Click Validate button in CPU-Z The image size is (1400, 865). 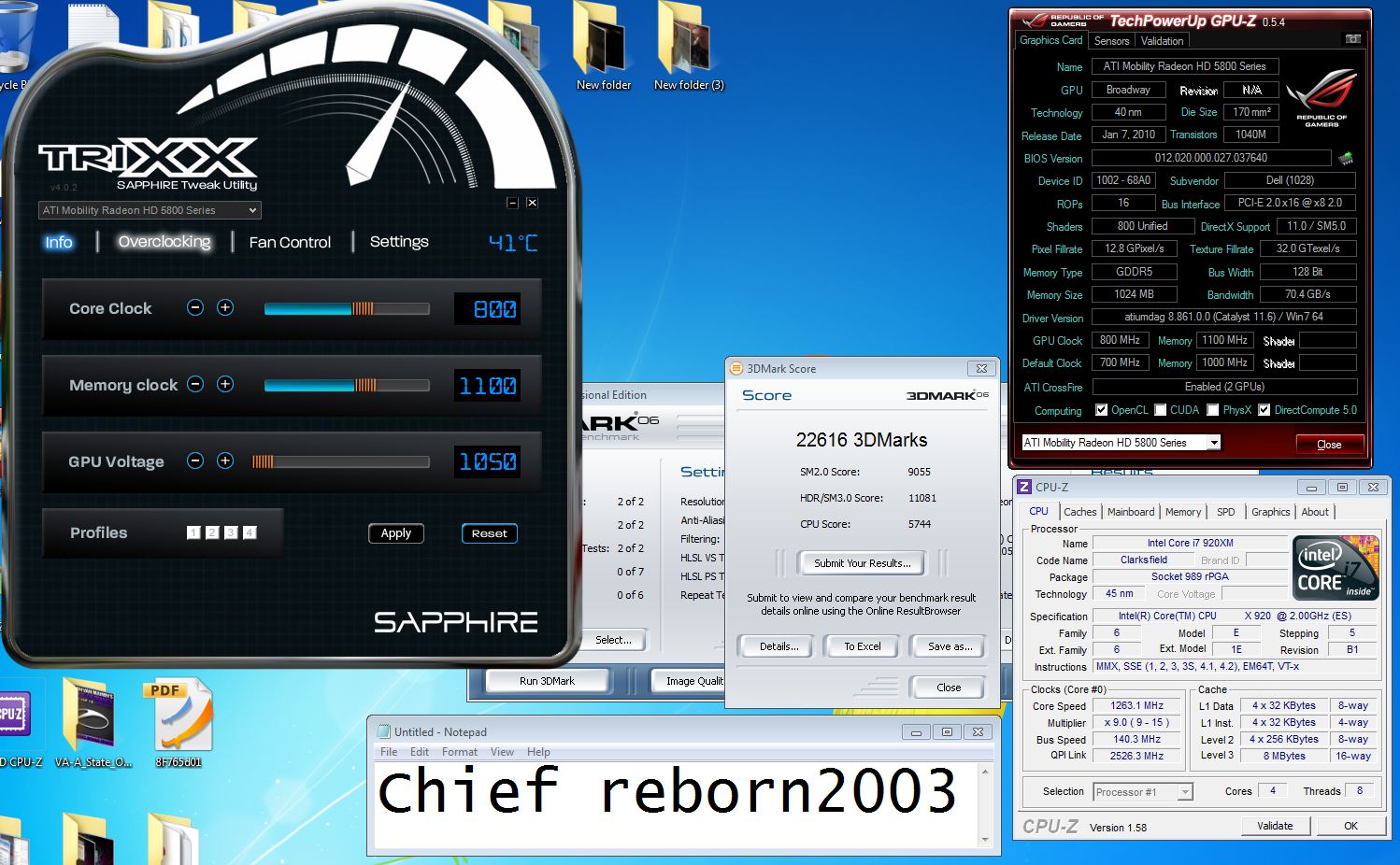1275,826
